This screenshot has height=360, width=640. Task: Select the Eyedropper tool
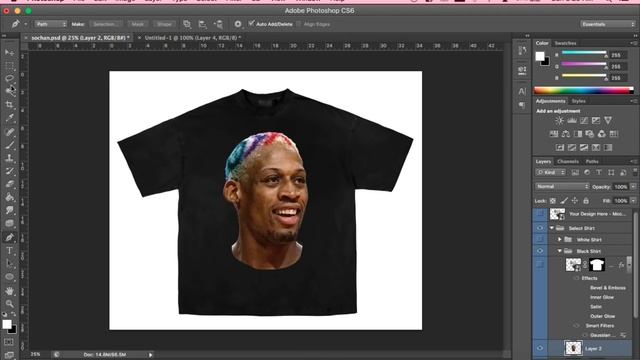point(9,118)
